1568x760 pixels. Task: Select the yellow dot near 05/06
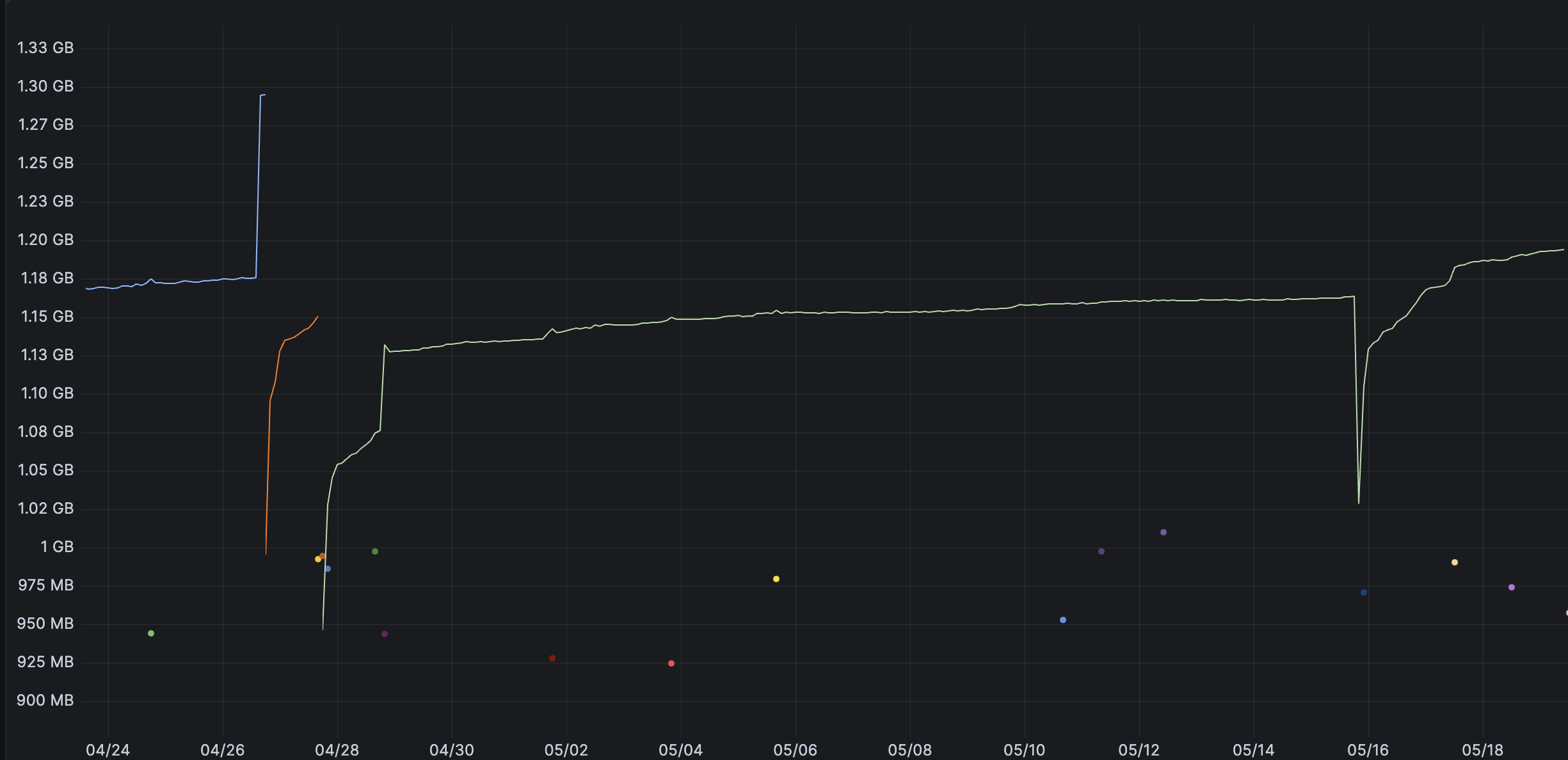click(776, 578)
